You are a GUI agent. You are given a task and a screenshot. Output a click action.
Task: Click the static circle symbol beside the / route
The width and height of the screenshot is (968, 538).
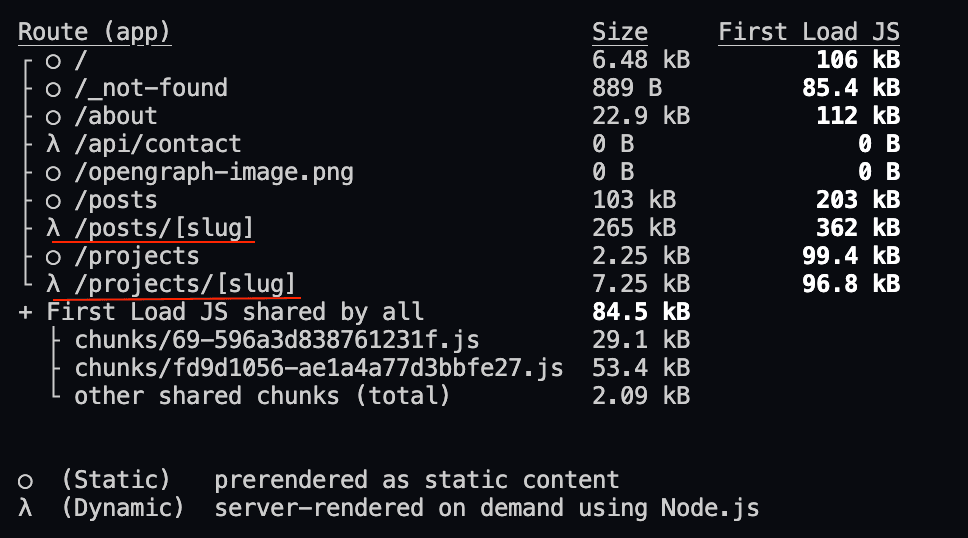[54, 61]
